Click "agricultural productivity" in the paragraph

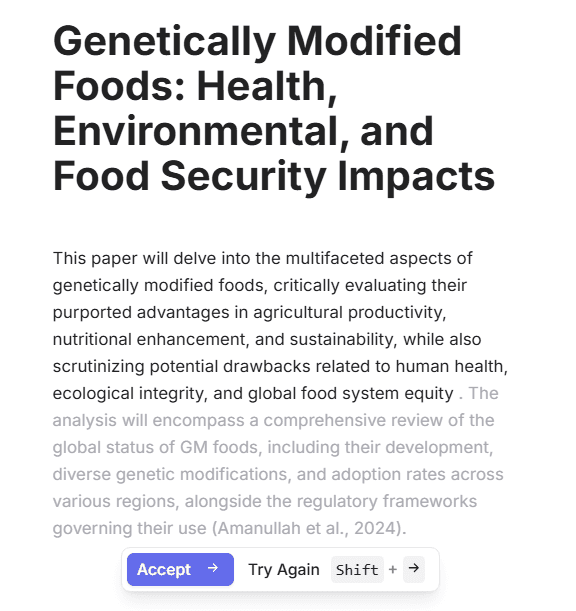(x=348, y=313)
